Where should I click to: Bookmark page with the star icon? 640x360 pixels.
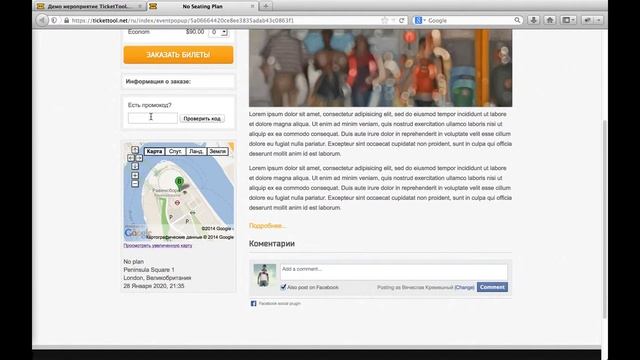coord(384,20)
